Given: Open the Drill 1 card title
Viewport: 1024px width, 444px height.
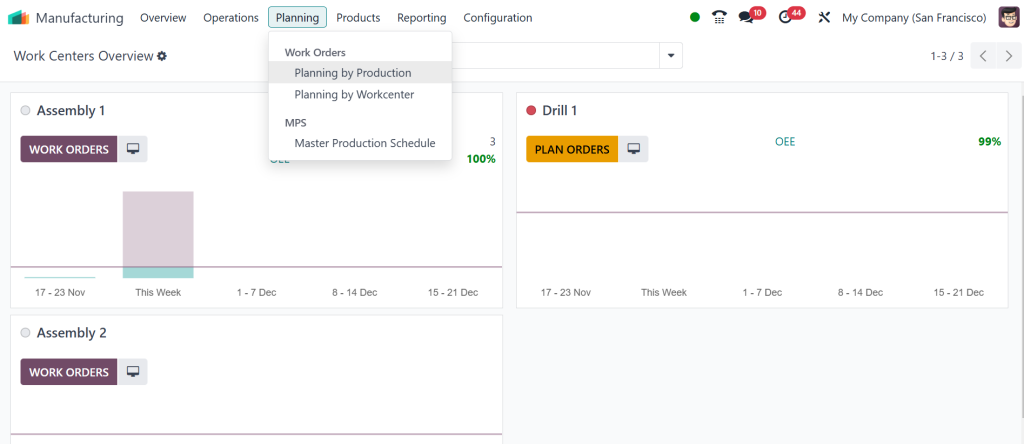Looking at the screenshot, I should tap(560, 110).
